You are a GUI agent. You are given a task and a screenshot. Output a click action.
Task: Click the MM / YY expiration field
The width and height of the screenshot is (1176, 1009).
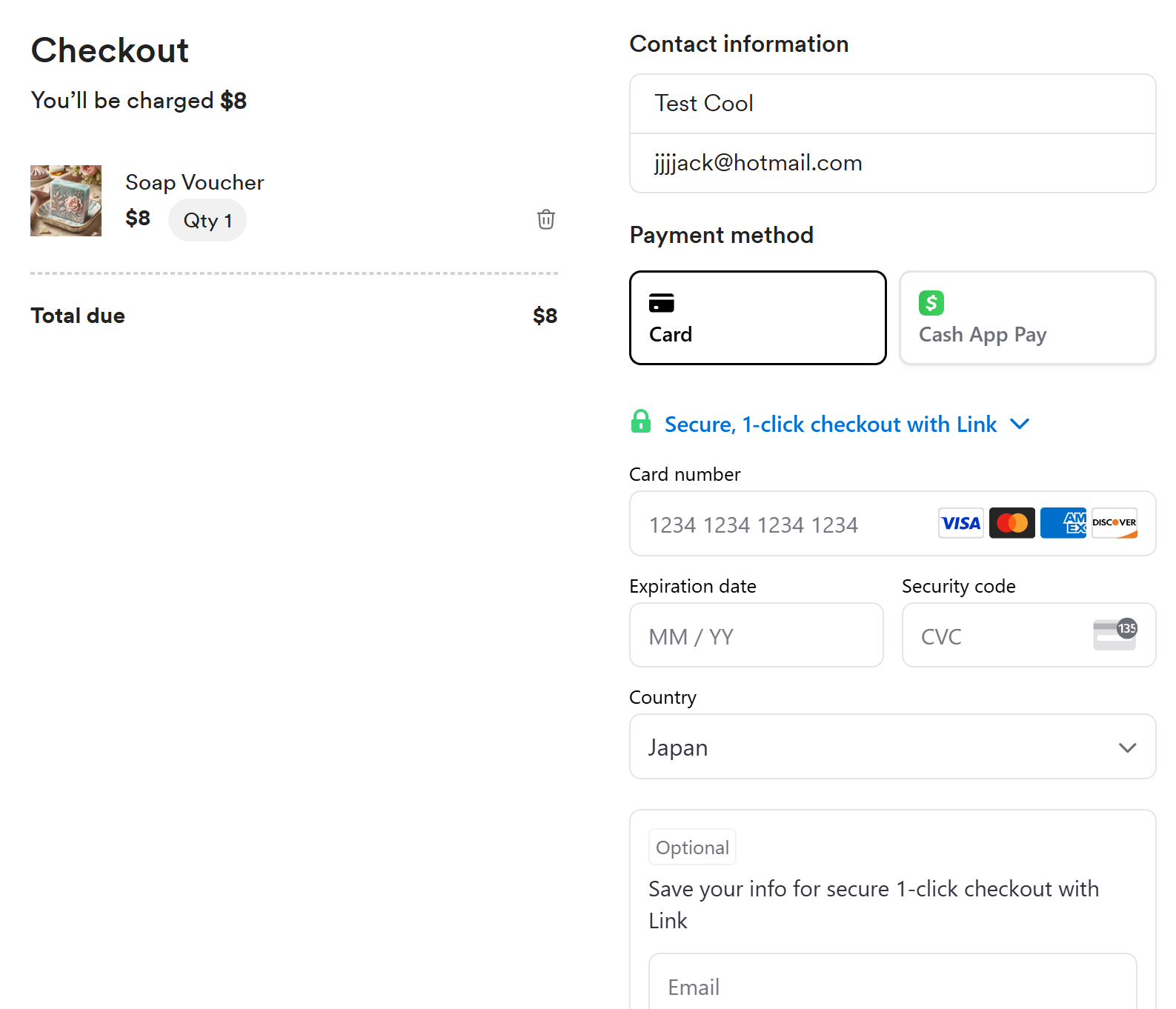pos(756,636)
